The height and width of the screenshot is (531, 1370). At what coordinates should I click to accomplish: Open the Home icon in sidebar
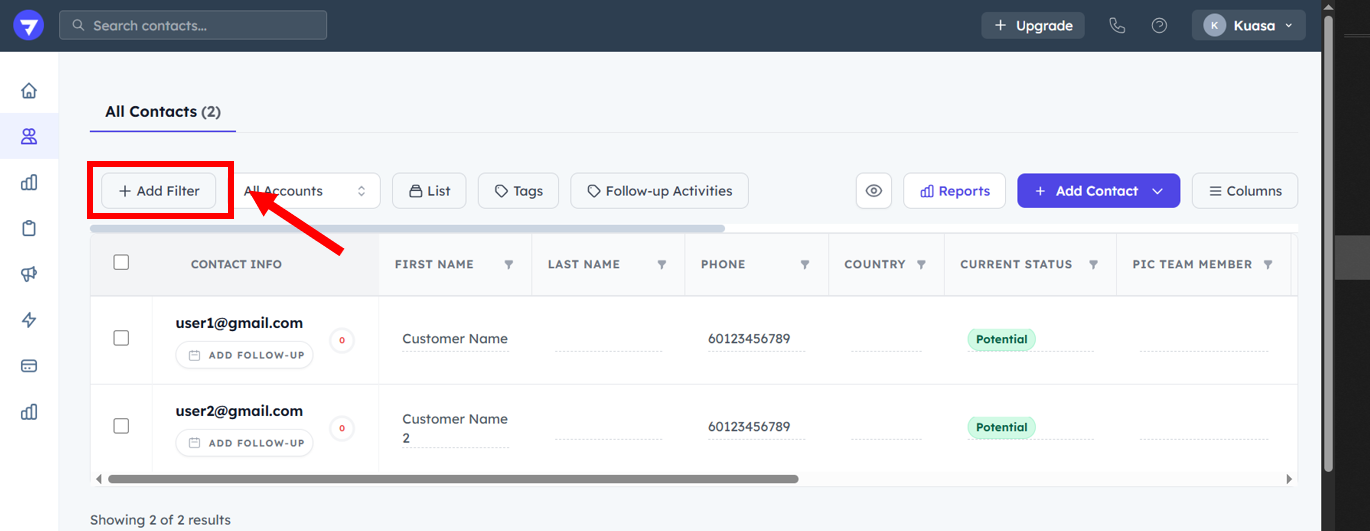coord(29,91)
